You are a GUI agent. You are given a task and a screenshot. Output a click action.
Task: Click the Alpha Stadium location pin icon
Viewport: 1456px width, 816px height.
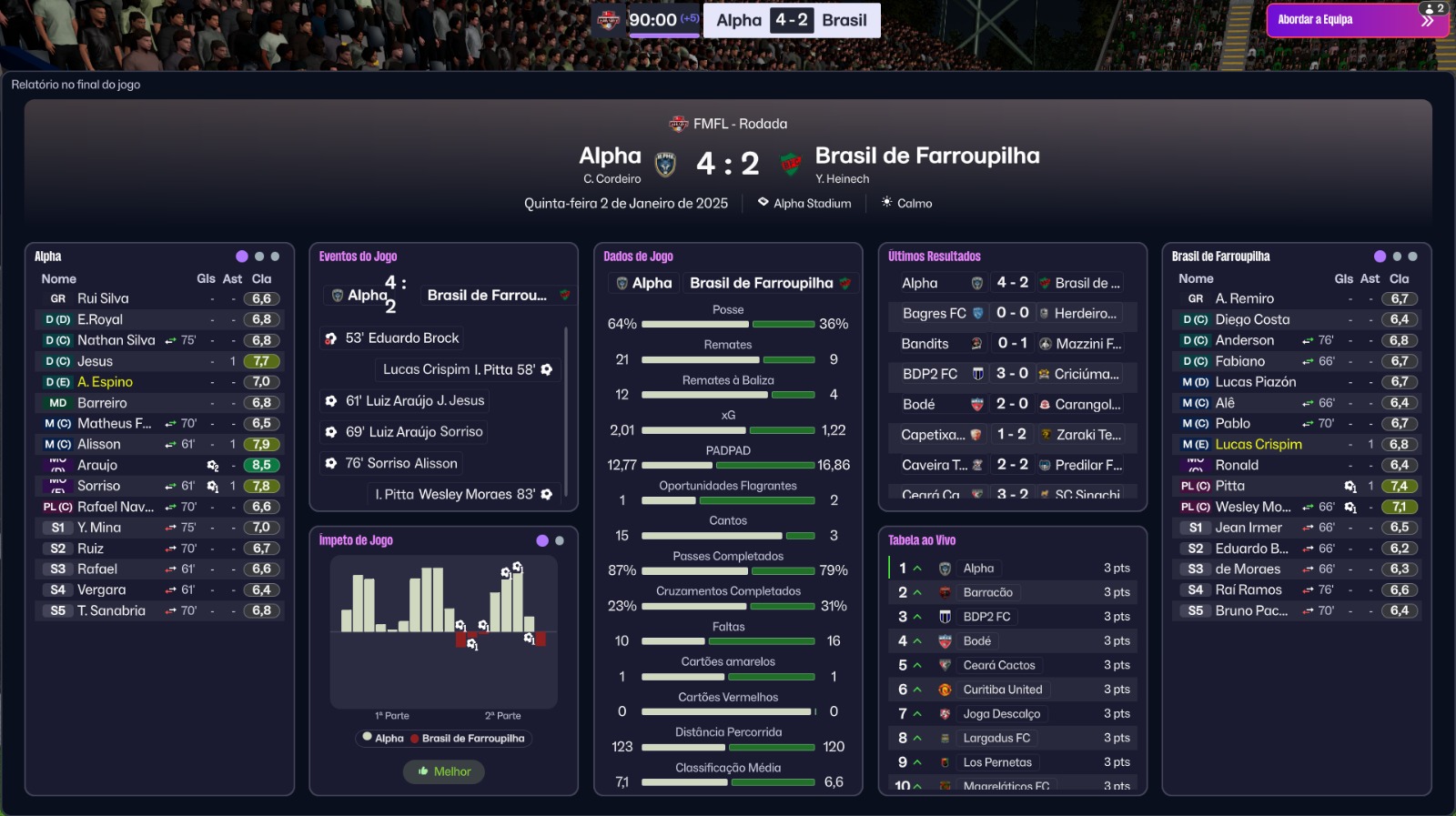click(x=763, y=202)
